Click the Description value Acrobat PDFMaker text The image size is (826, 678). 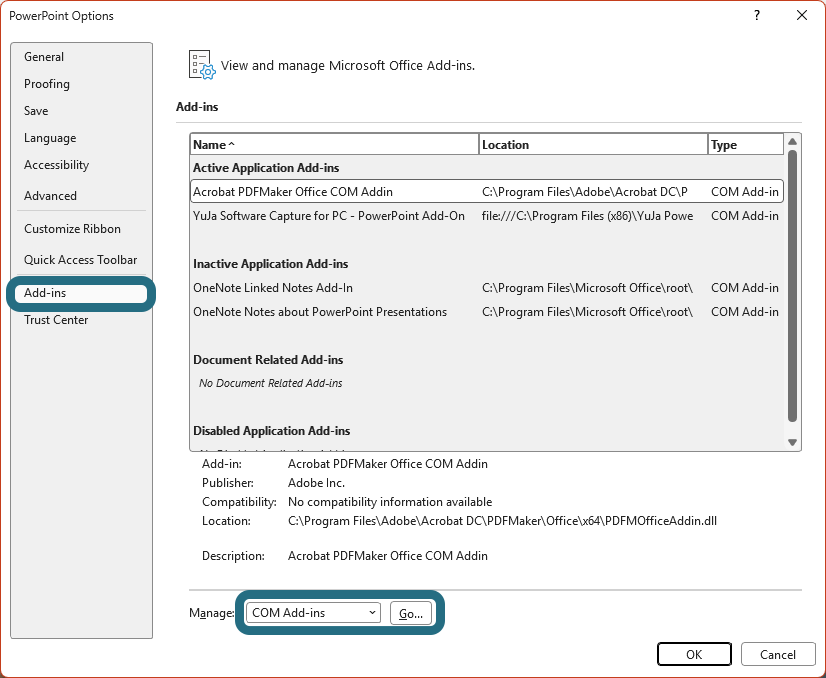tap(388, 556)
